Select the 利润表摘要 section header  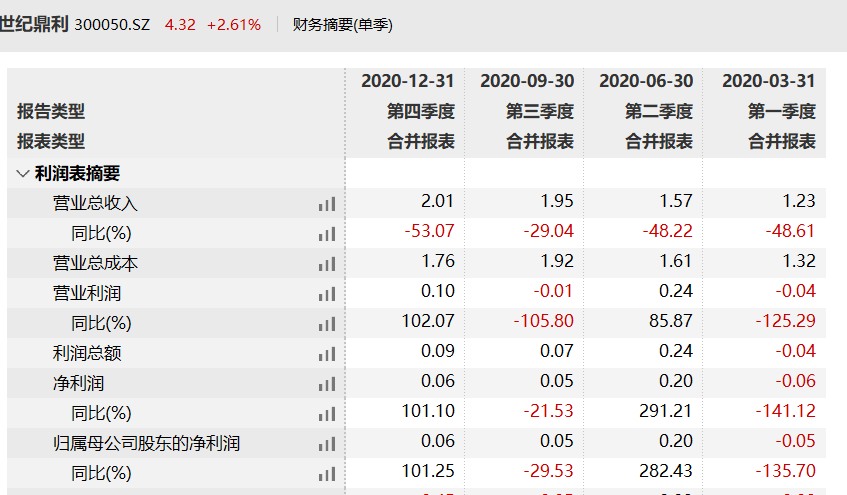pos(77,173)
